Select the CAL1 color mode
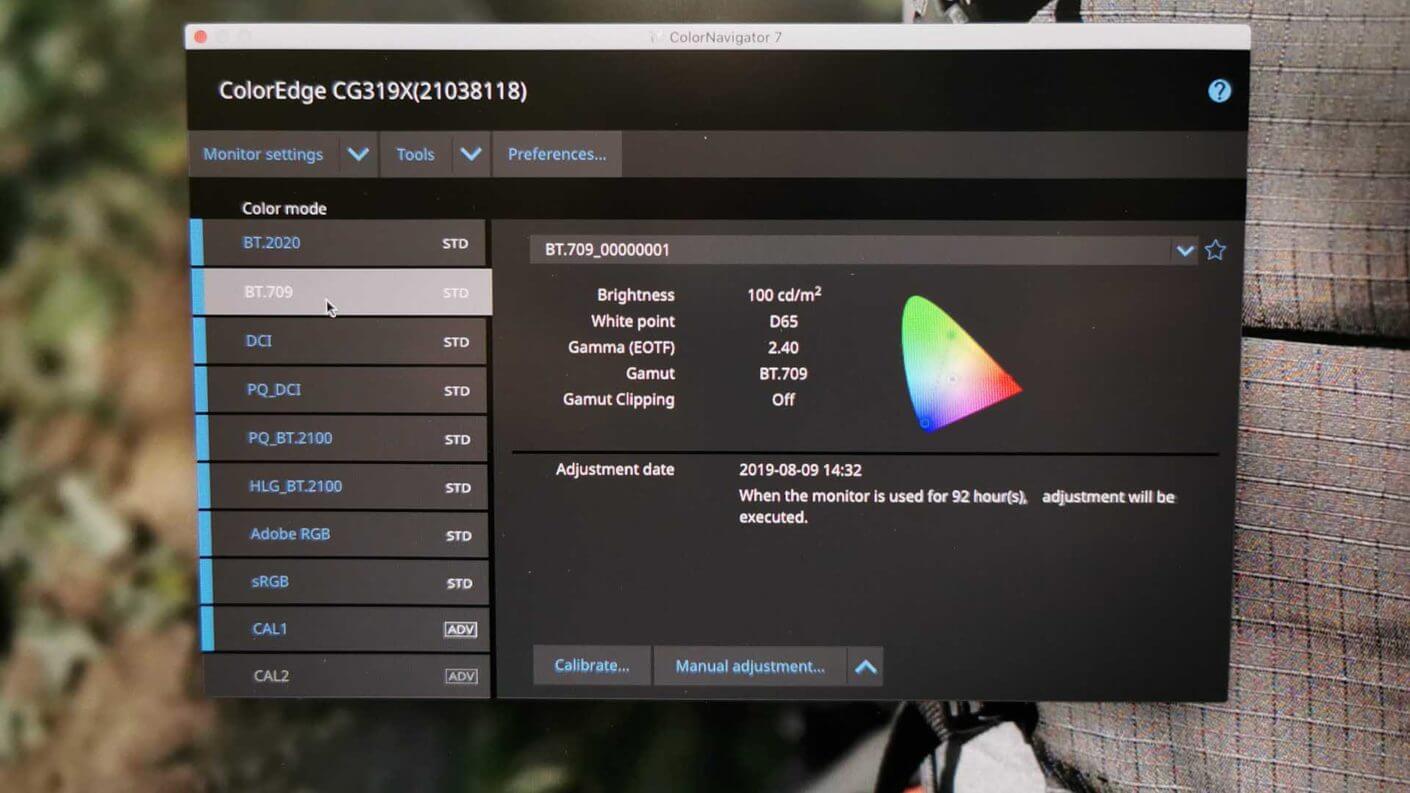This screenshot has width=1410, height=793. coord(346,629)
